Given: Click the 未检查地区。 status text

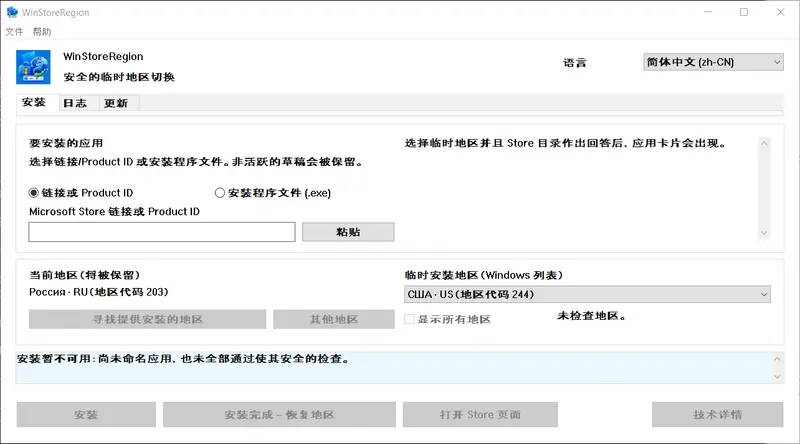Looking at the screenshot, I should click(591, 316).
